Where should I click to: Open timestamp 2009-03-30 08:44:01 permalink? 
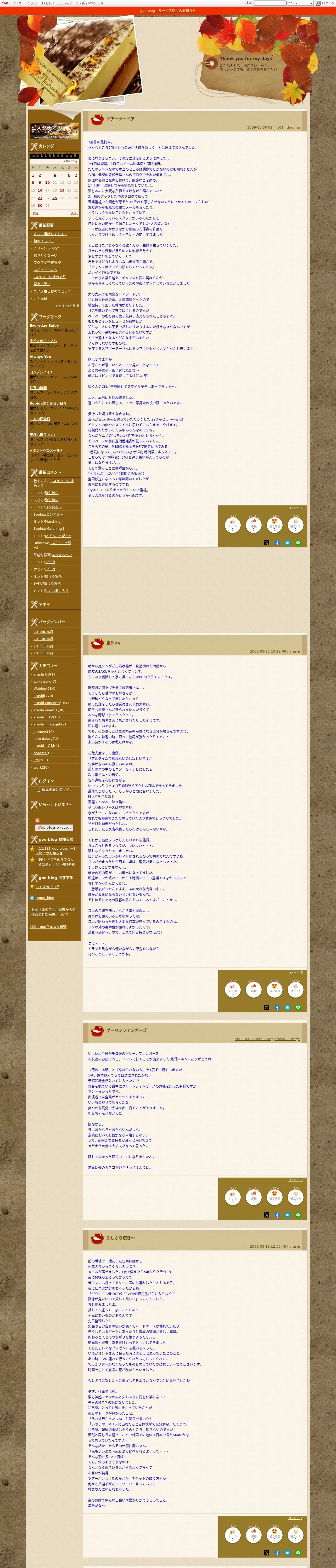click(265, 127)
